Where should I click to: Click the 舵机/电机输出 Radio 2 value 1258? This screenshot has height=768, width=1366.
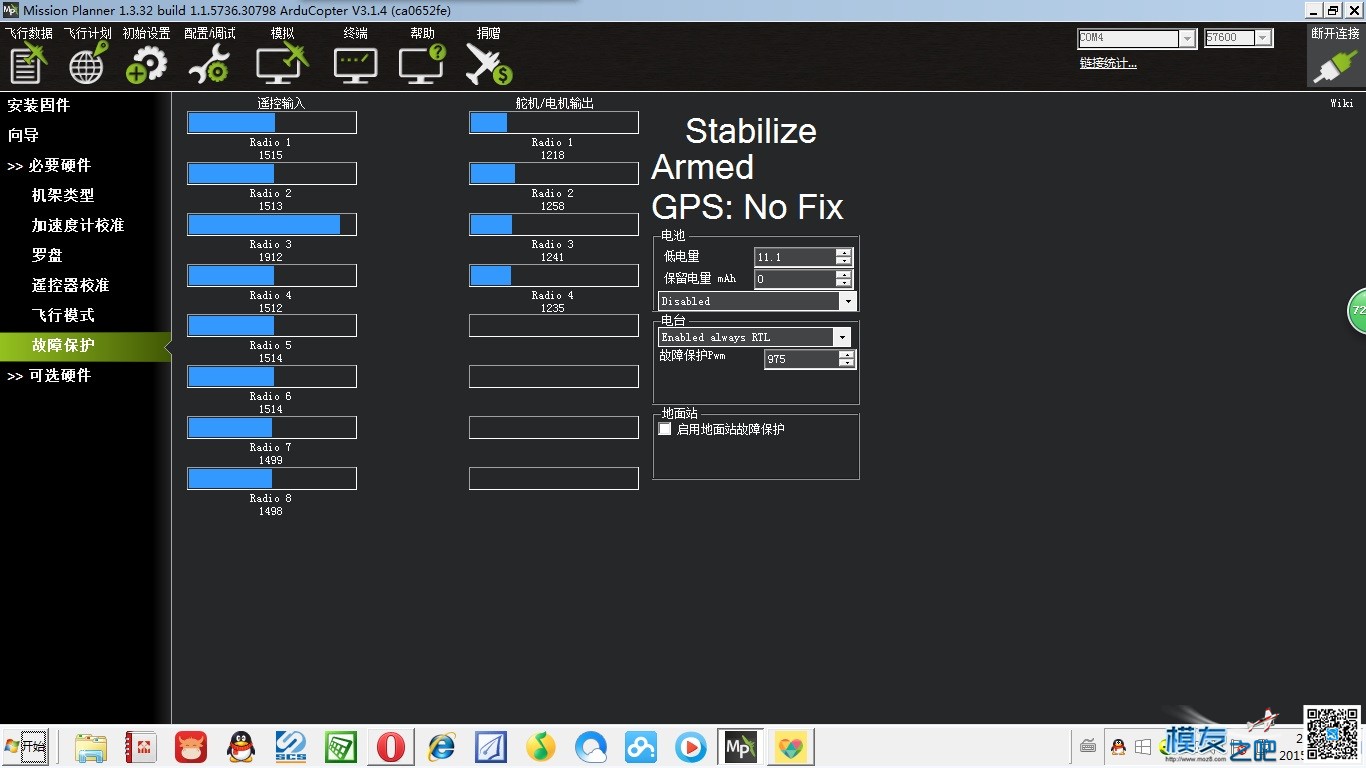click(x=552, y=206)
